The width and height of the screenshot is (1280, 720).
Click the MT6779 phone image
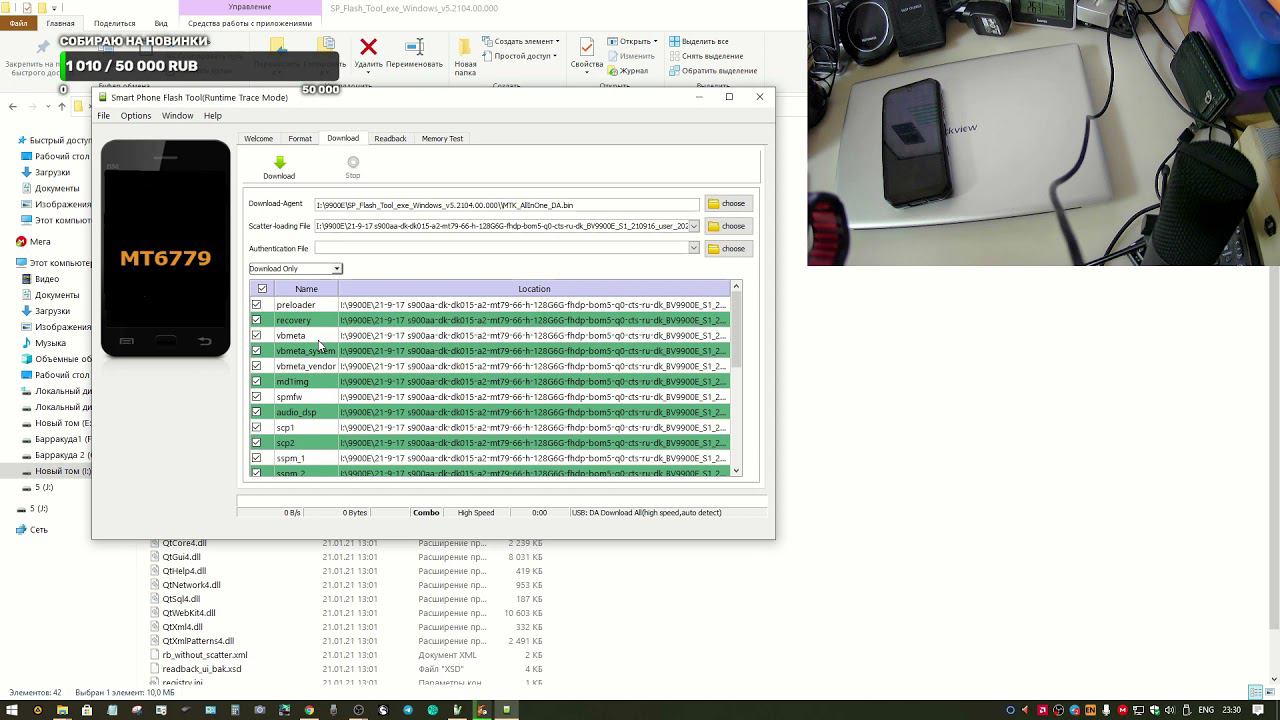166,249
